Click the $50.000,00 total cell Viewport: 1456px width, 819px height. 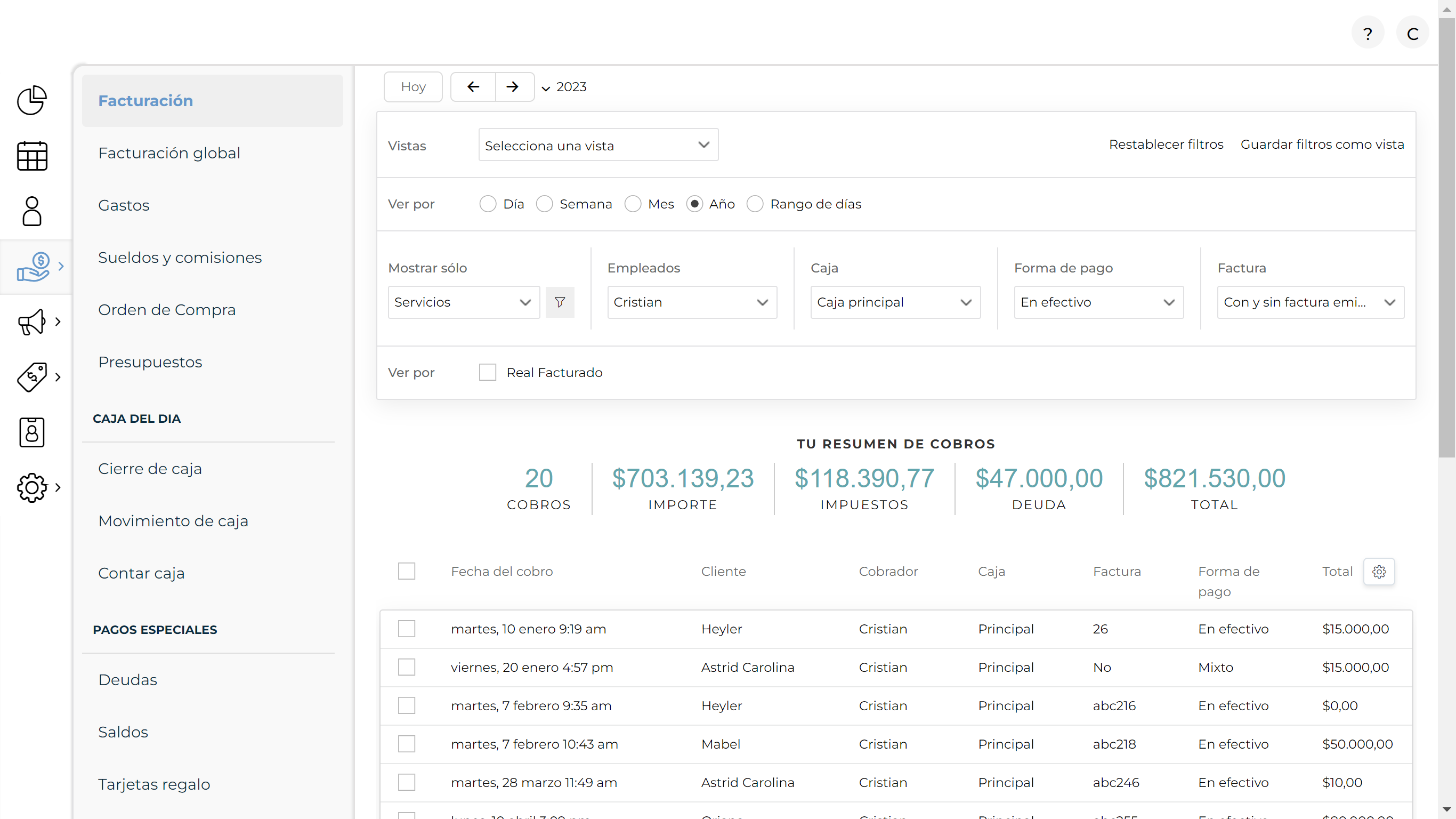coord(1357,744)
